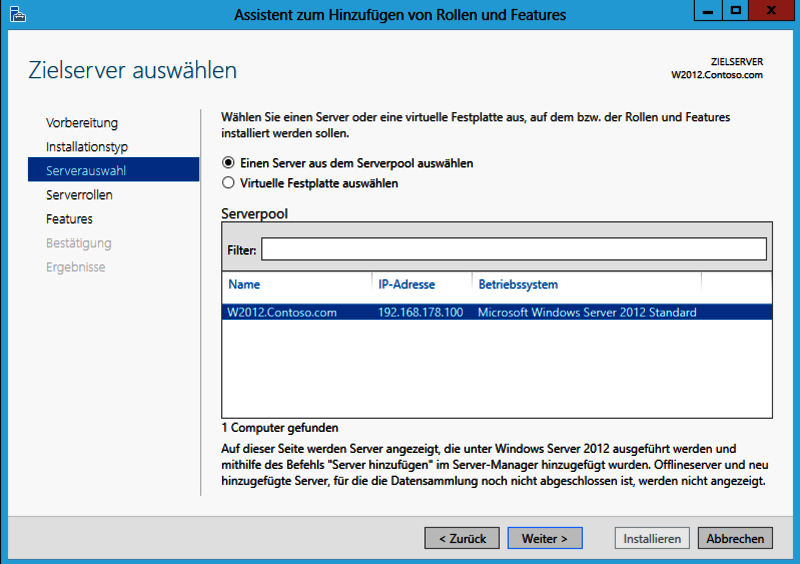The image size is (800, 564).
Task: Click the wizard icon in title bar
Action: pyautogui.click(x=17, y=14)
